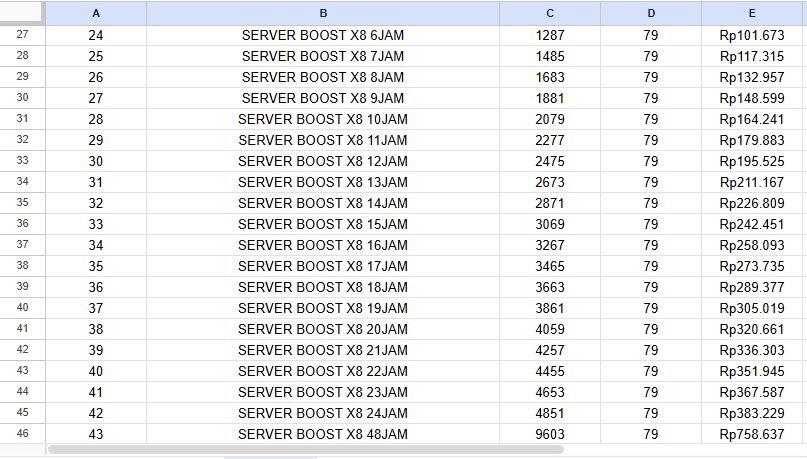Viewport: 807px width, 459px height.
Task: Select row header 27
Action: click(x=22, y=35)
